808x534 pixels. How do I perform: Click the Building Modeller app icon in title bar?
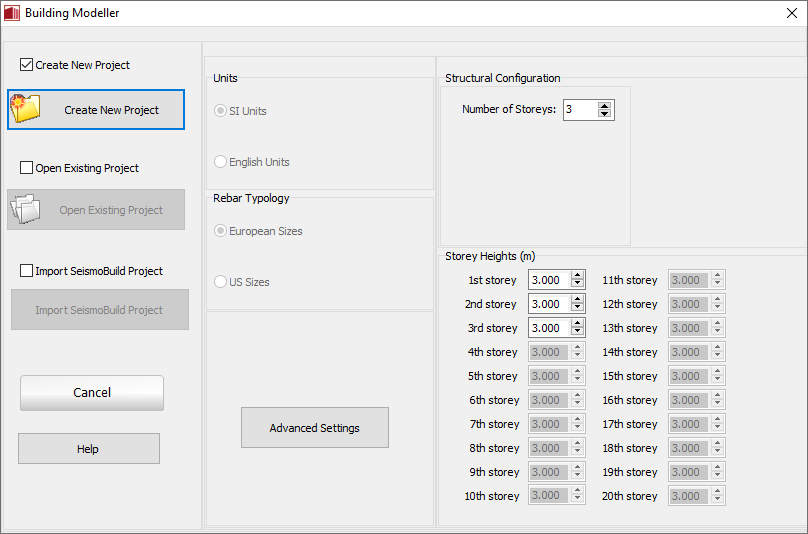(12, 13)
